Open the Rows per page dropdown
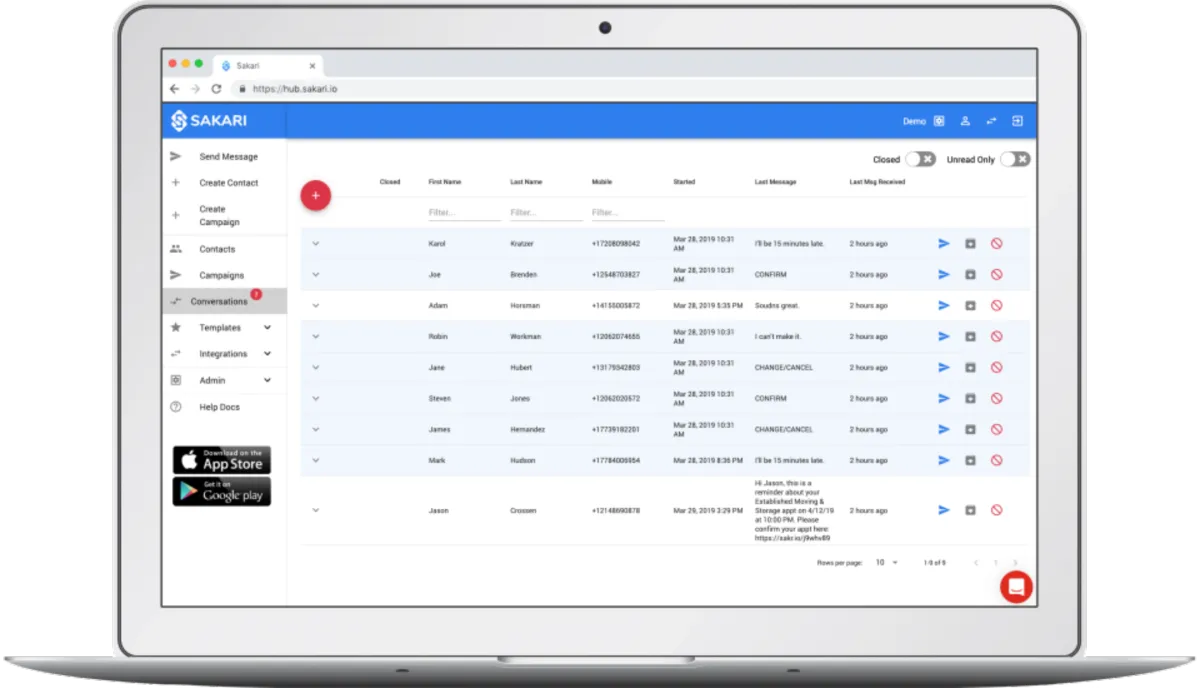This screenshot has width=1200, height=688. pyautogui.click(x=887, y=563)
